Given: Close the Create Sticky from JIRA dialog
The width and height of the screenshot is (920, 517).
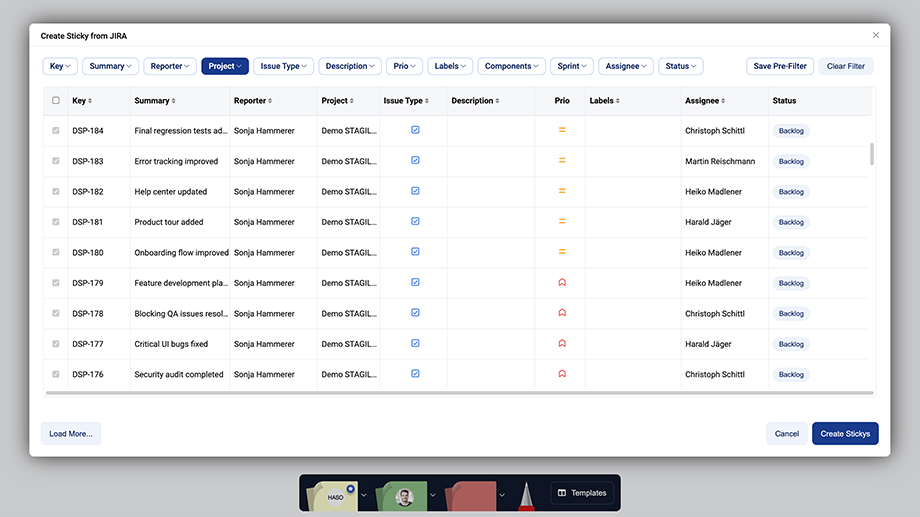Looking at the screenshot, I should pos(876,35).
